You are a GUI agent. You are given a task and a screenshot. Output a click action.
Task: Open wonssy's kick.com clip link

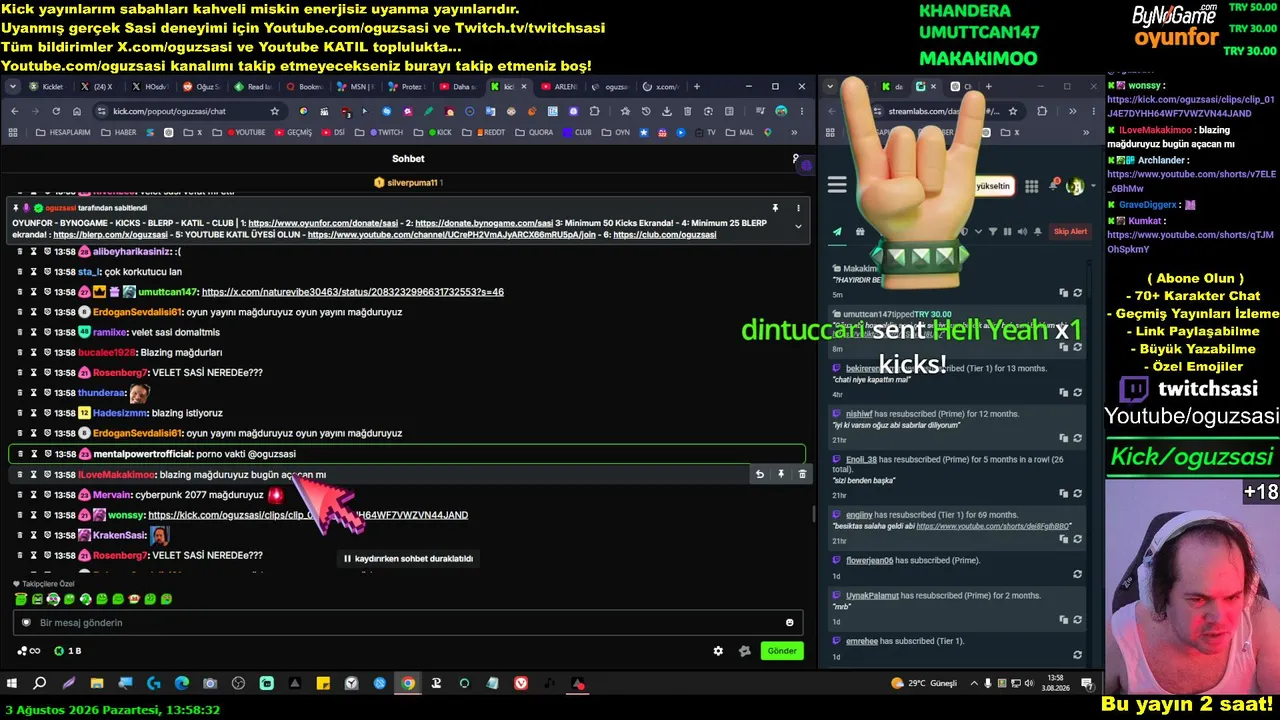(308, 515)
